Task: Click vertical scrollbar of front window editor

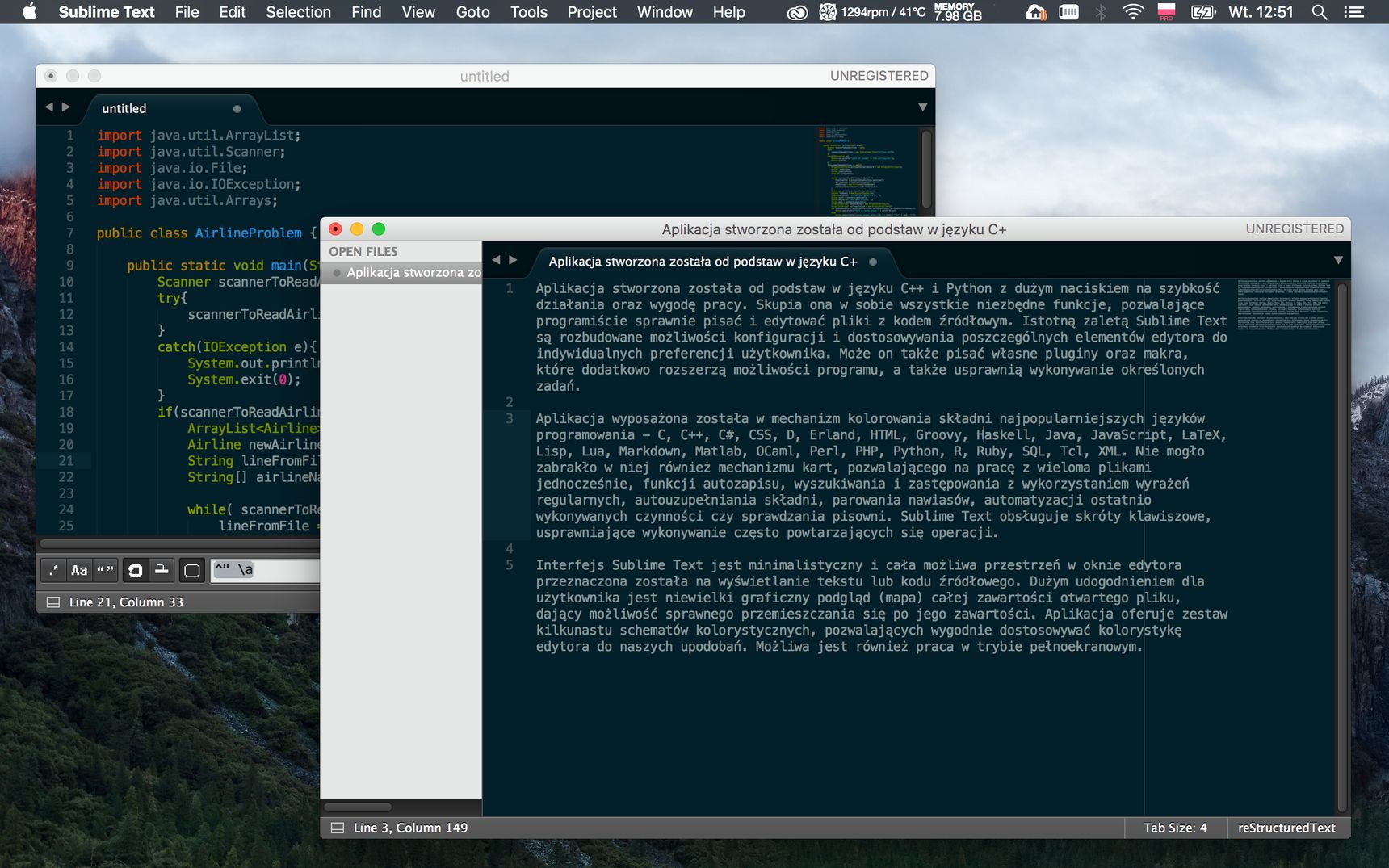Action: click(x=1342, y=547)
